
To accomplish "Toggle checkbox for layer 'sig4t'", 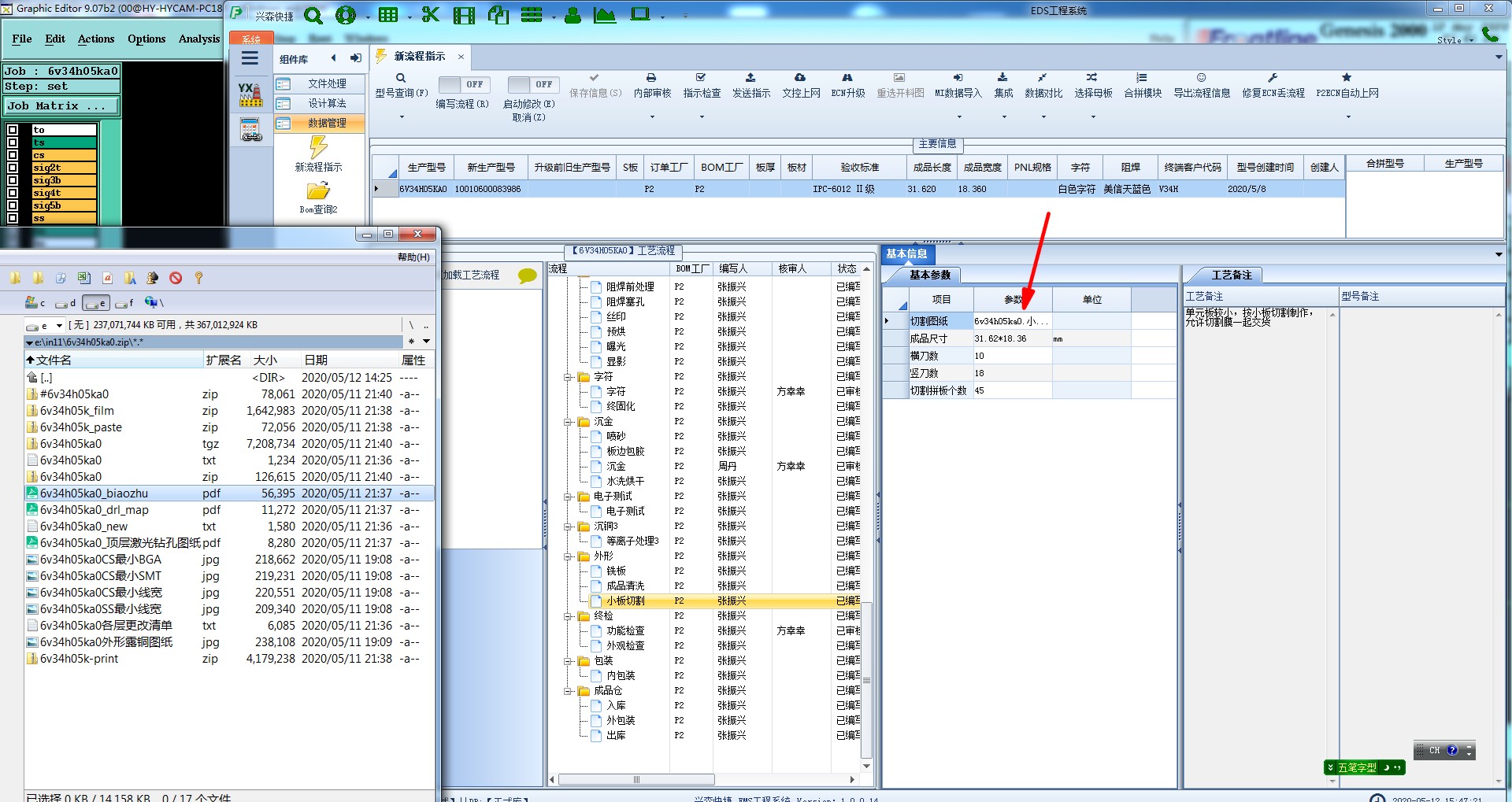I will 13,193.
